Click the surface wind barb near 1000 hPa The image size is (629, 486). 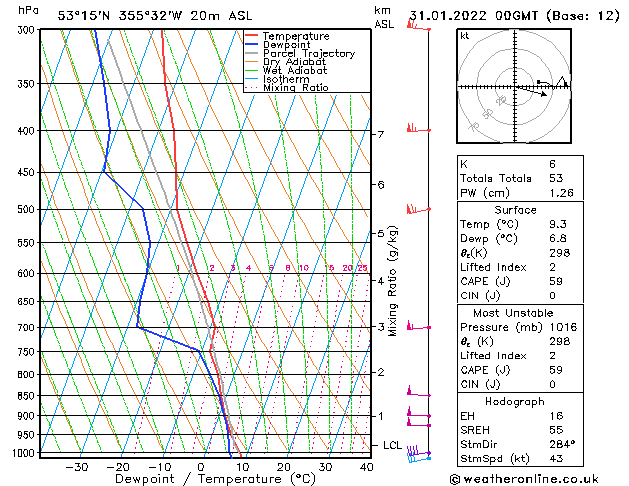click(x=418, y=456)
